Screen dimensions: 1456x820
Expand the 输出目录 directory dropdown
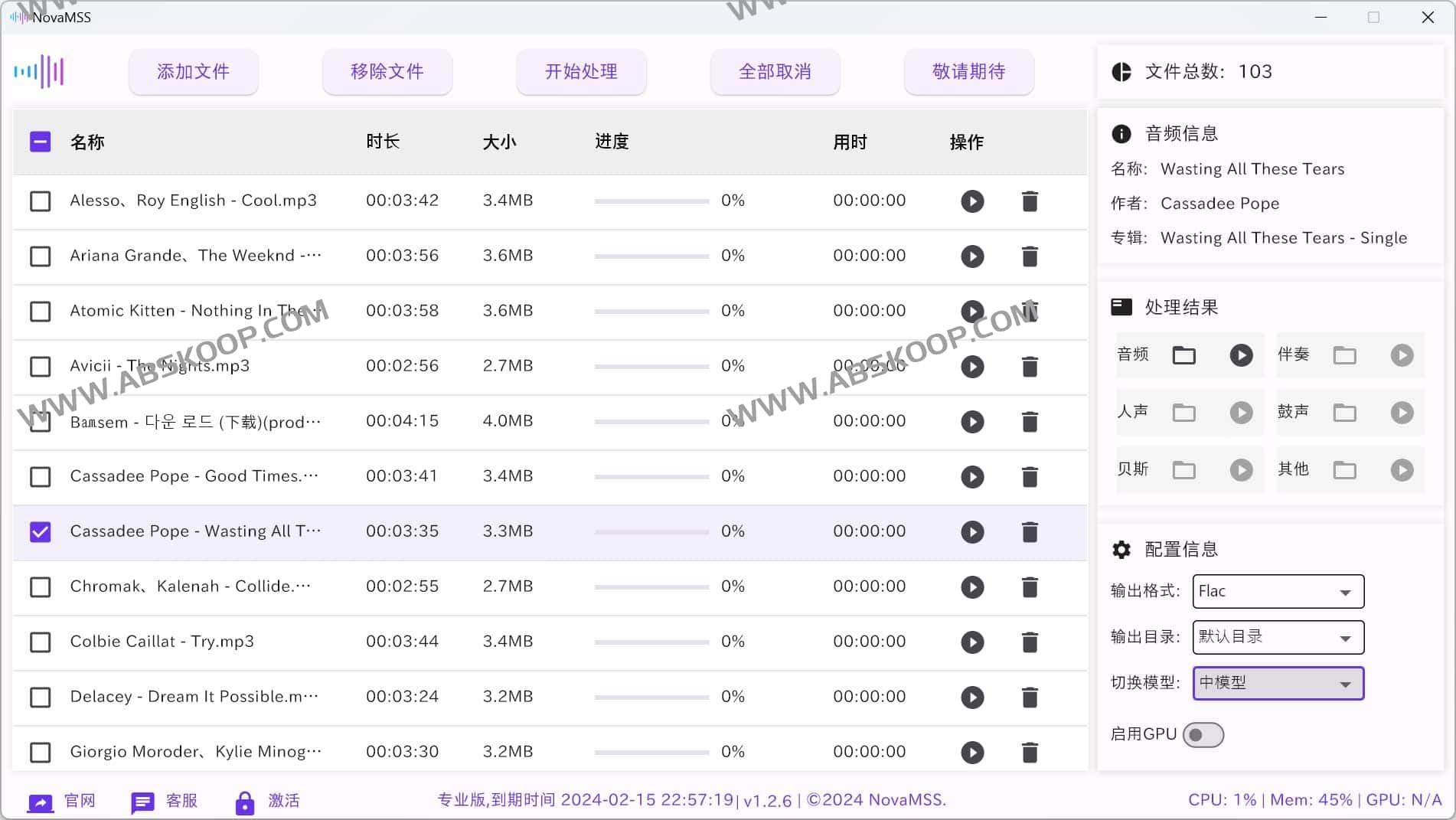coord(1277,637)
